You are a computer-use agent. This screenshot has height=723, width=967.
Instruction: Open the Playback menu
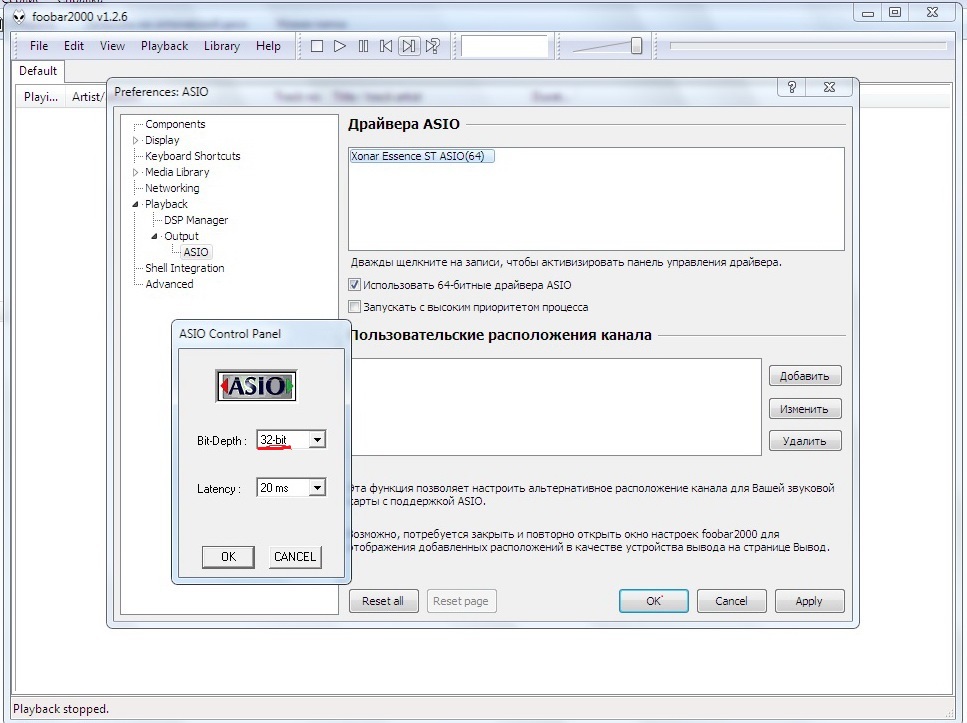point(164,46)
